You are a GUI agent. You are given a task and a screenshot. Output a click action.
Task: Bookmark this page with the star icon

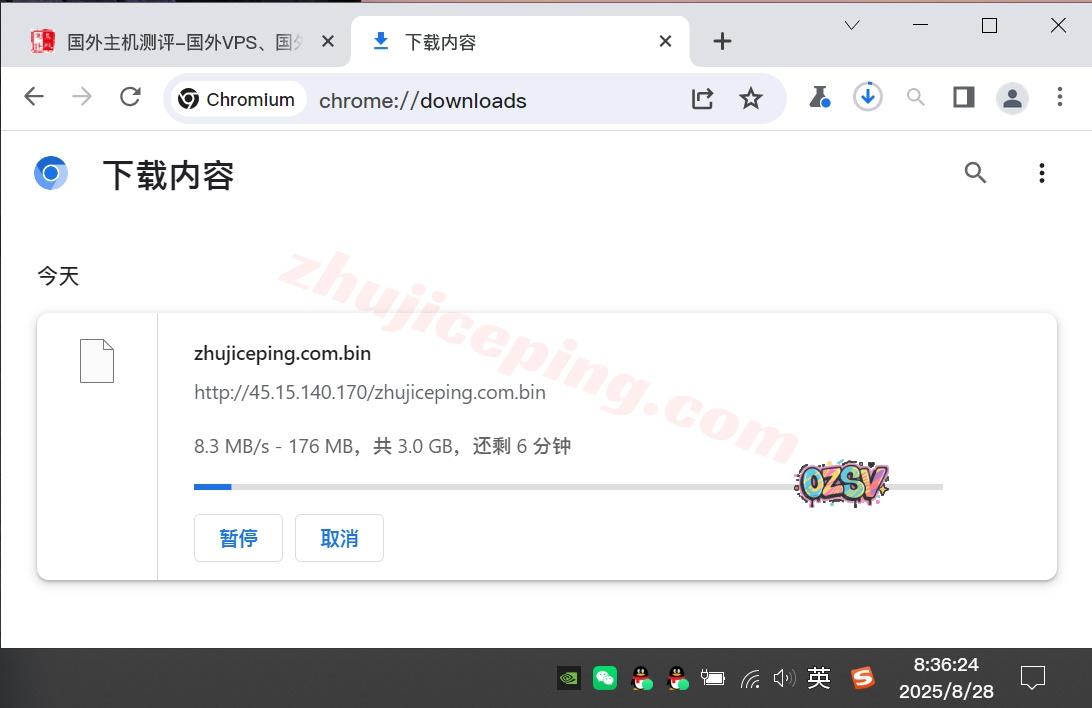click(750, 98)
